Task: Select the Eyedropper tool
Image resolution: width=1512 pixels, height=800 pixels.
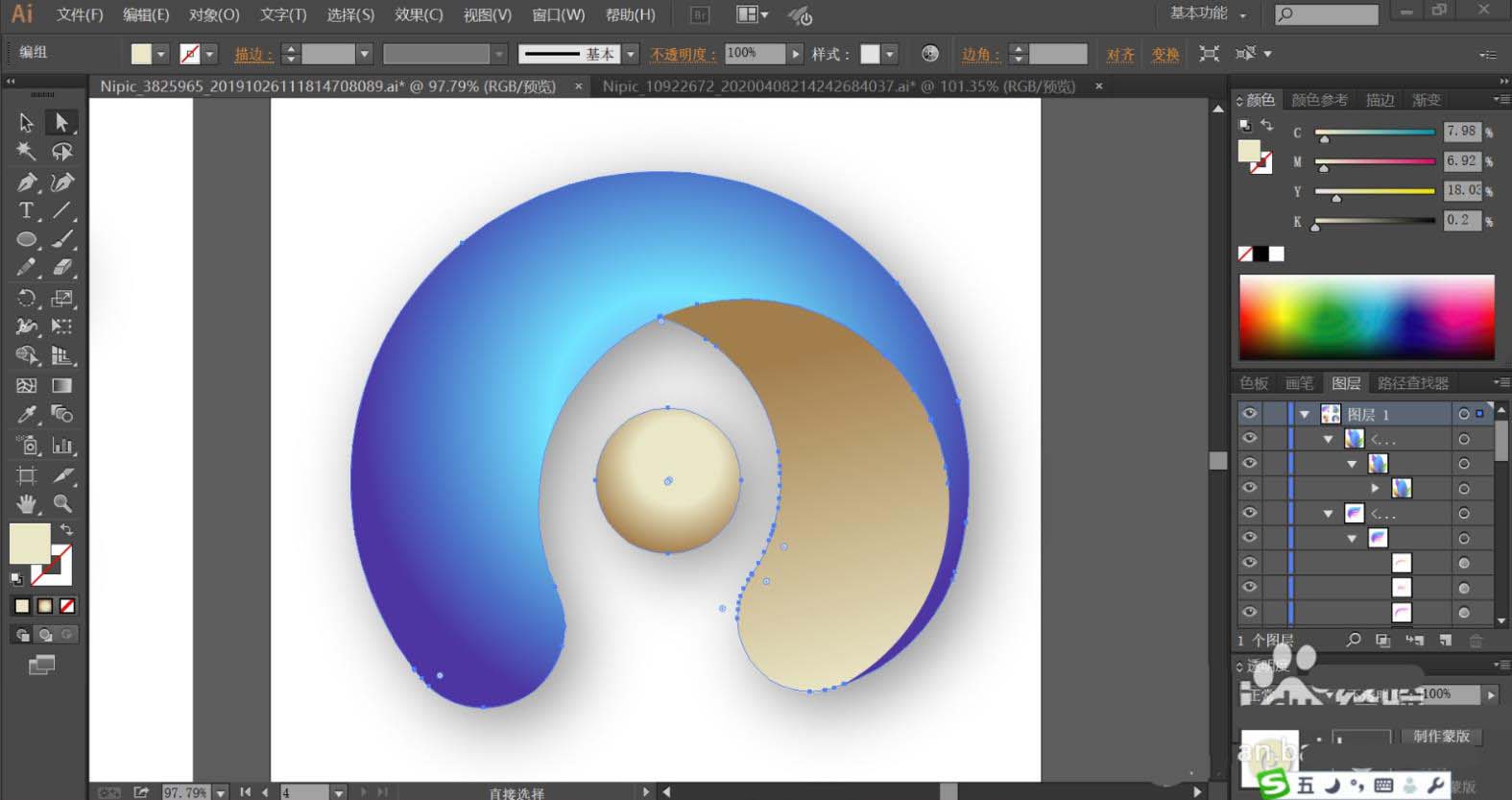Action: [x=26, y=415]
